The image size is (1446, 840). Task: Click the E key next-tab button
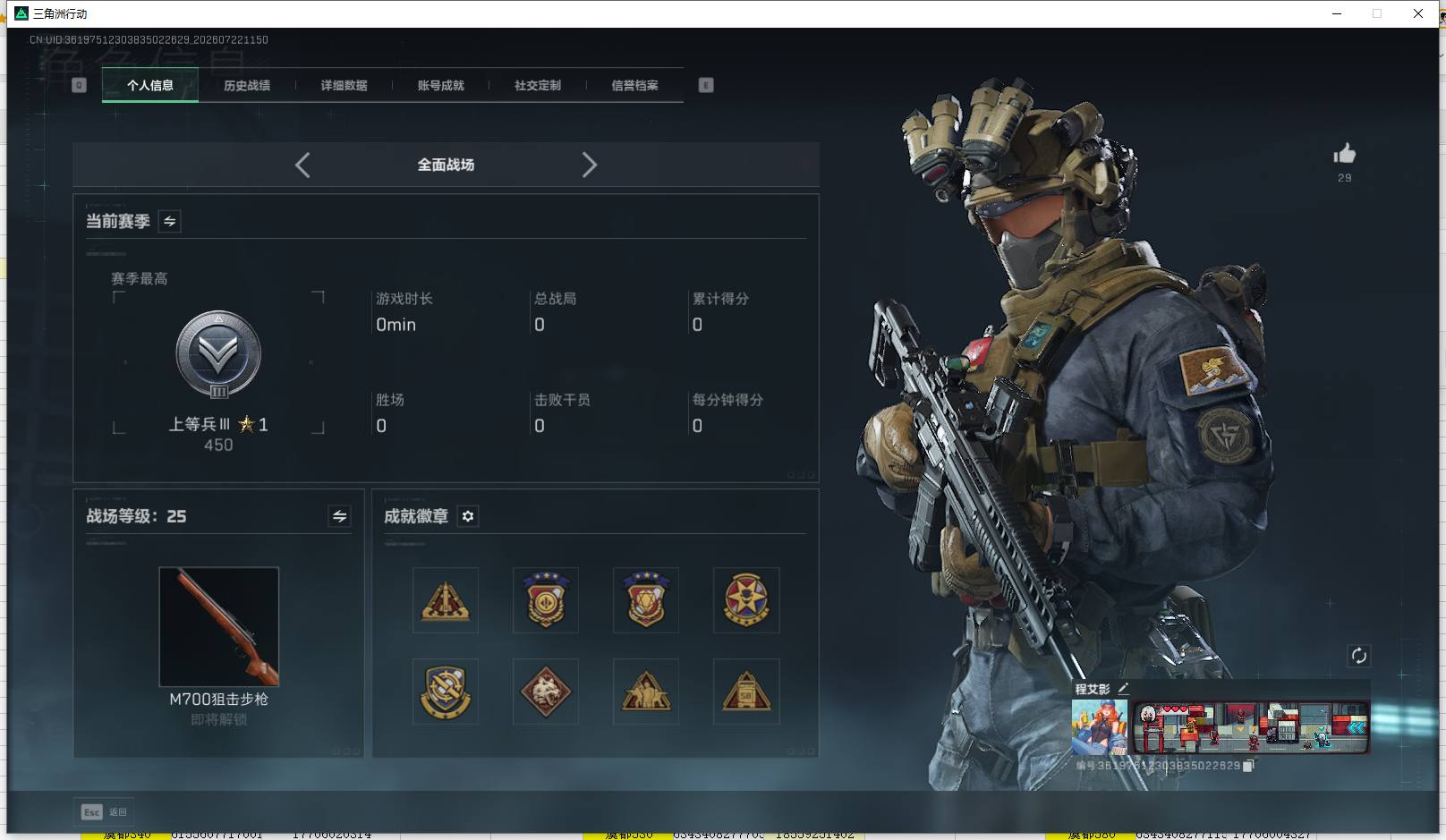tap(706, 85)
